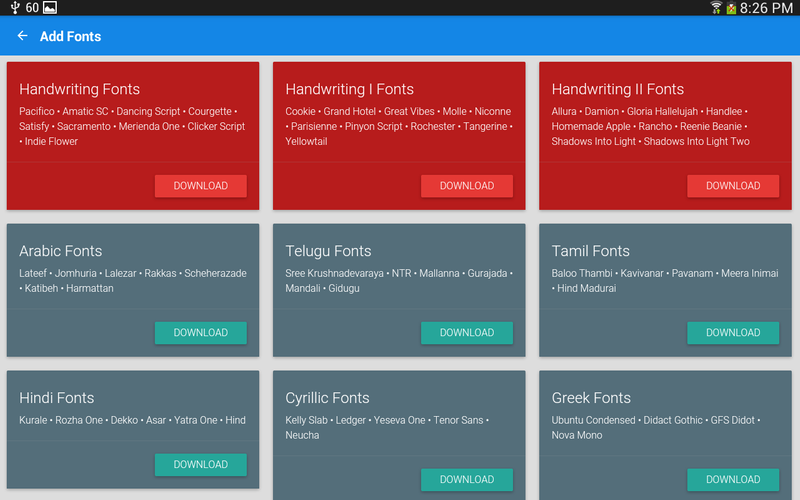
Task: Download the Handwriting Fonts pack
Action: [201, 186]
